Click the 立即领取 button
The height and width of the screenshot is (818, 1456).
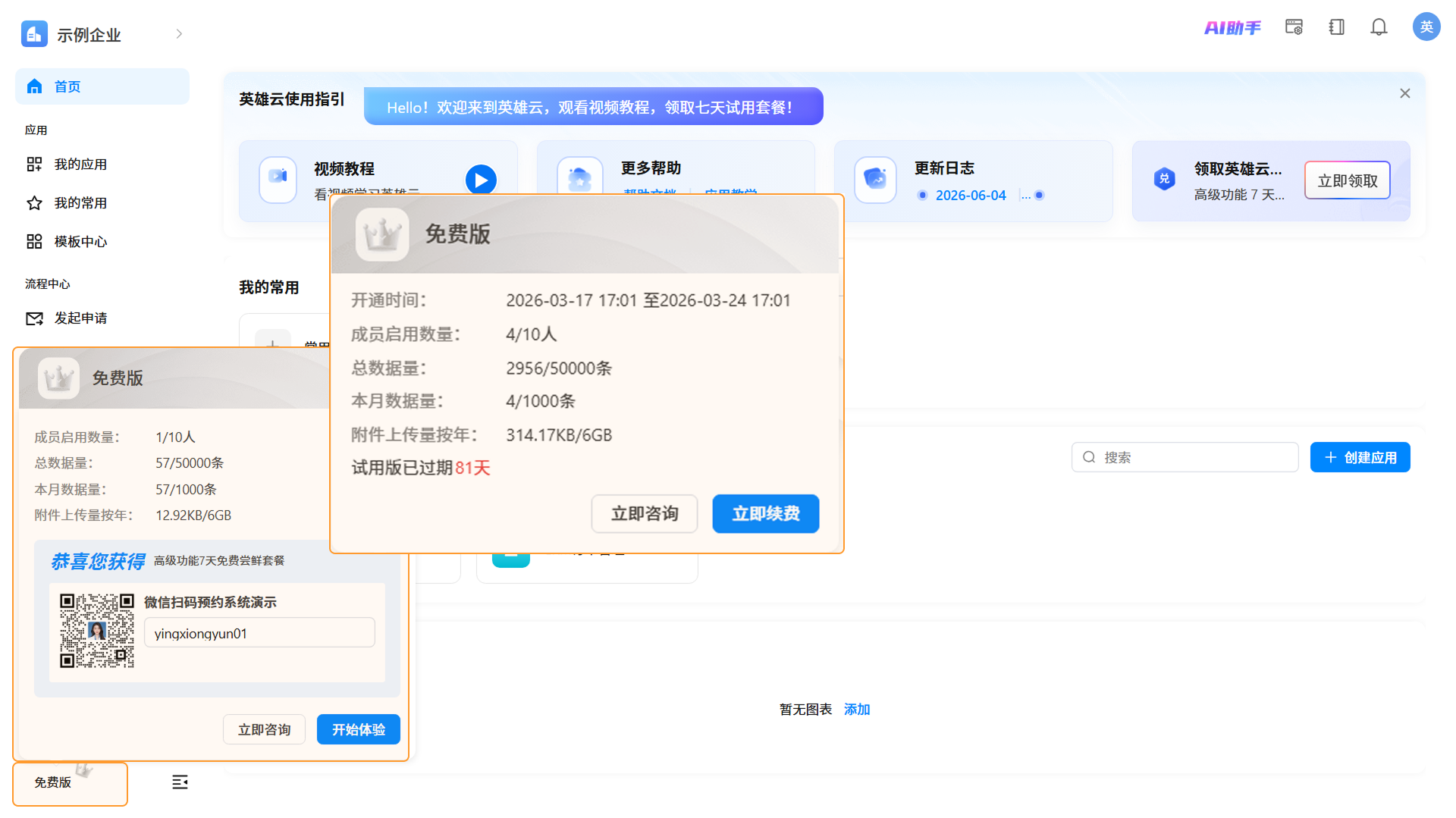[x=1347, y=180]
